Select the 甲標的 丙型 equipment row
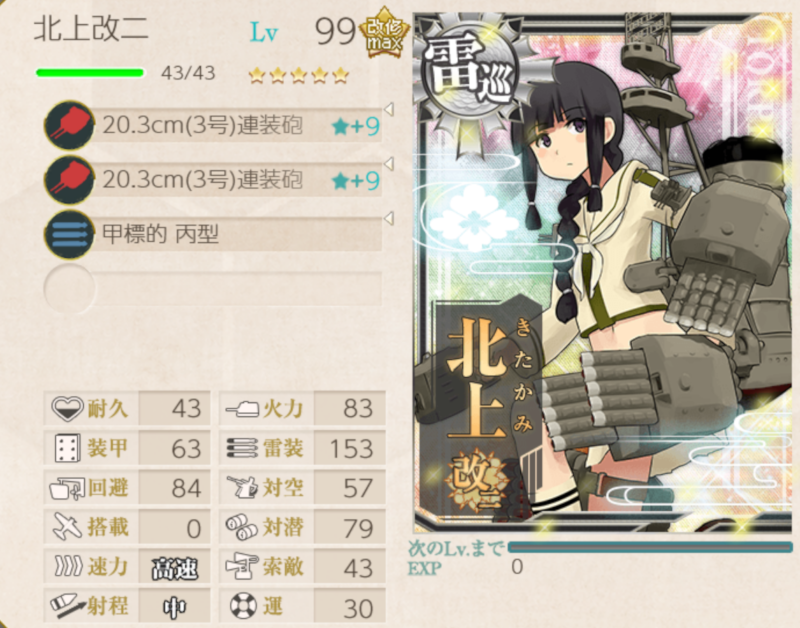The image size is (800, 628). click(213, 234)
